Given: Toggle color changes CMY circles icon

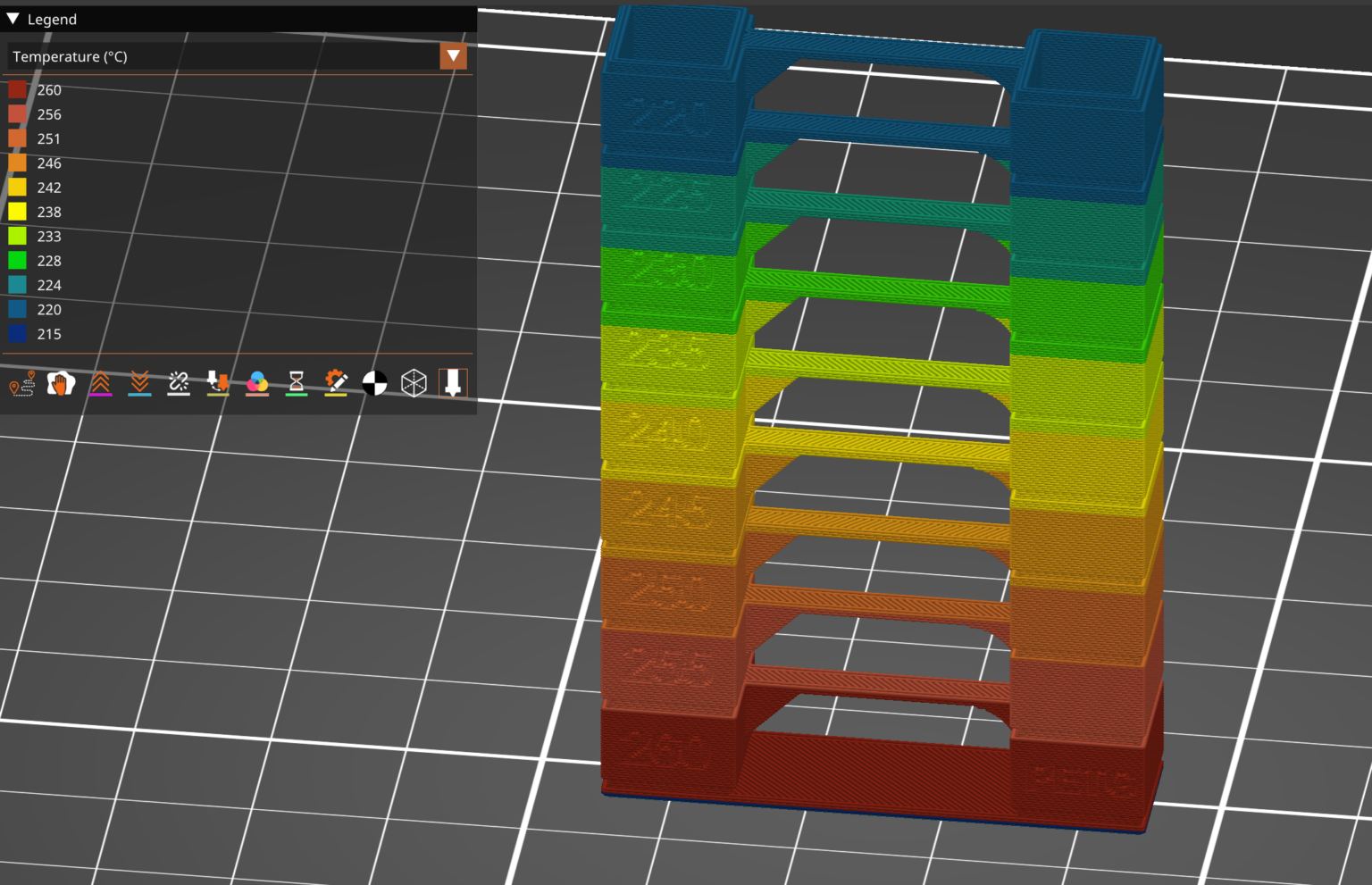Looking at the screenshot, I should [x=257, y=384].
